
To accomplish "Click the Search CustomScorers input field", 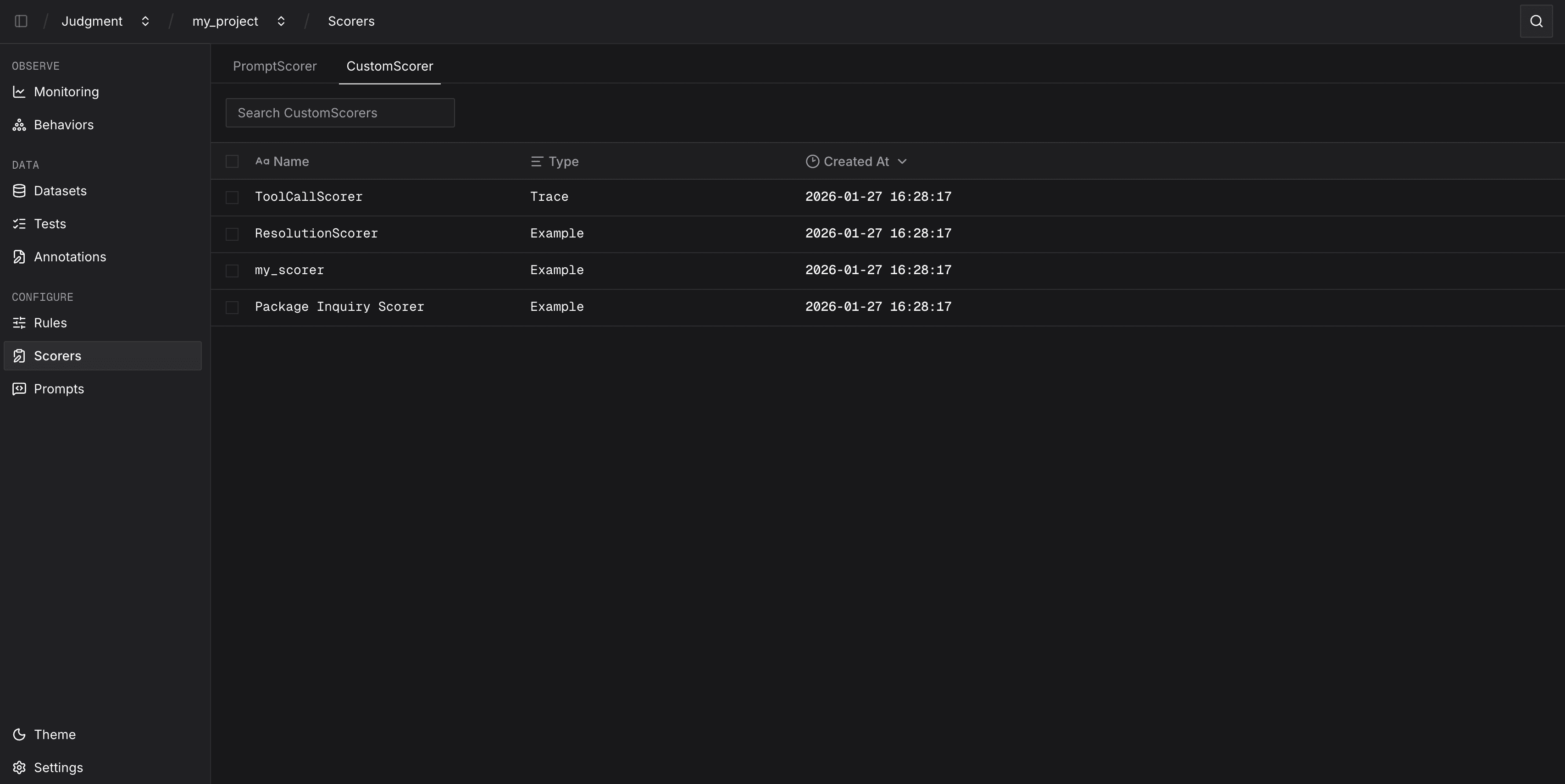I will [x=339, y=113].
